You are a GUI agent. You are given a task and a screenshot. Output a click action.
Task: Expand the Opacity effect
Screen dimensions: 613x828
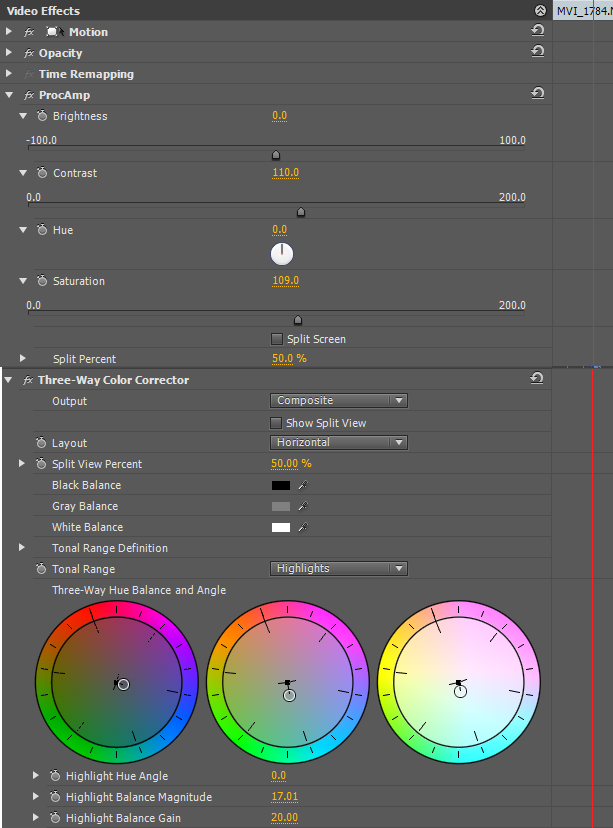point(8,53)
